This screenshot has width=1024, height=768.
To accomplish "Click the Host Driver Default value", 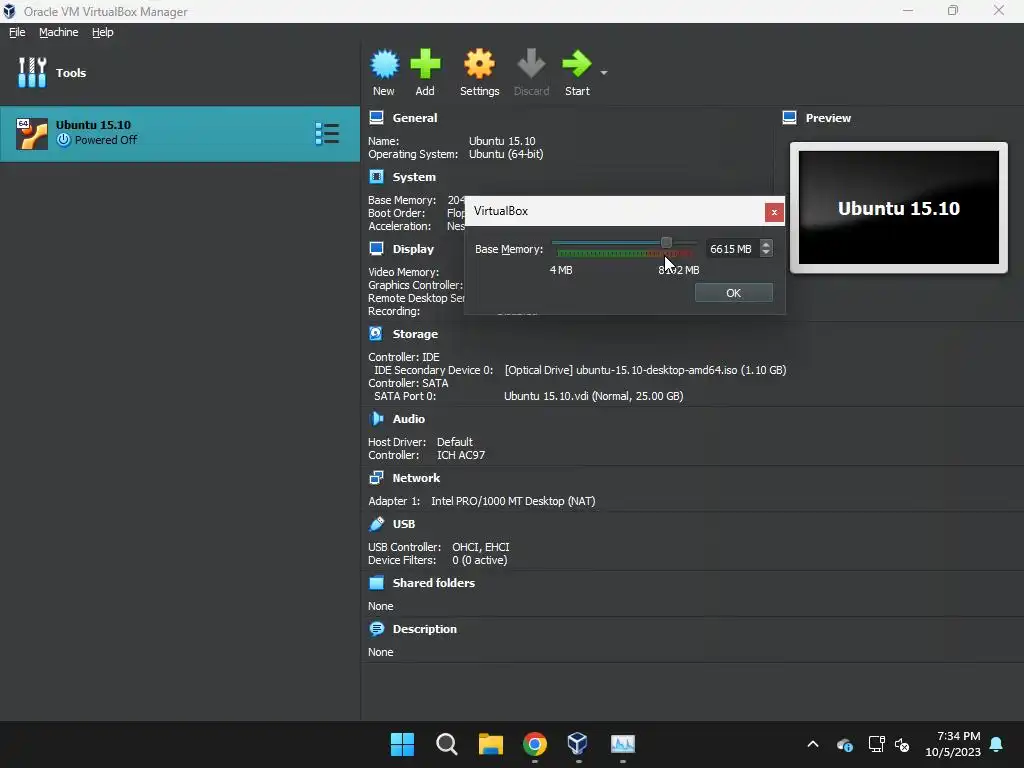I will [x=455, y=442].
